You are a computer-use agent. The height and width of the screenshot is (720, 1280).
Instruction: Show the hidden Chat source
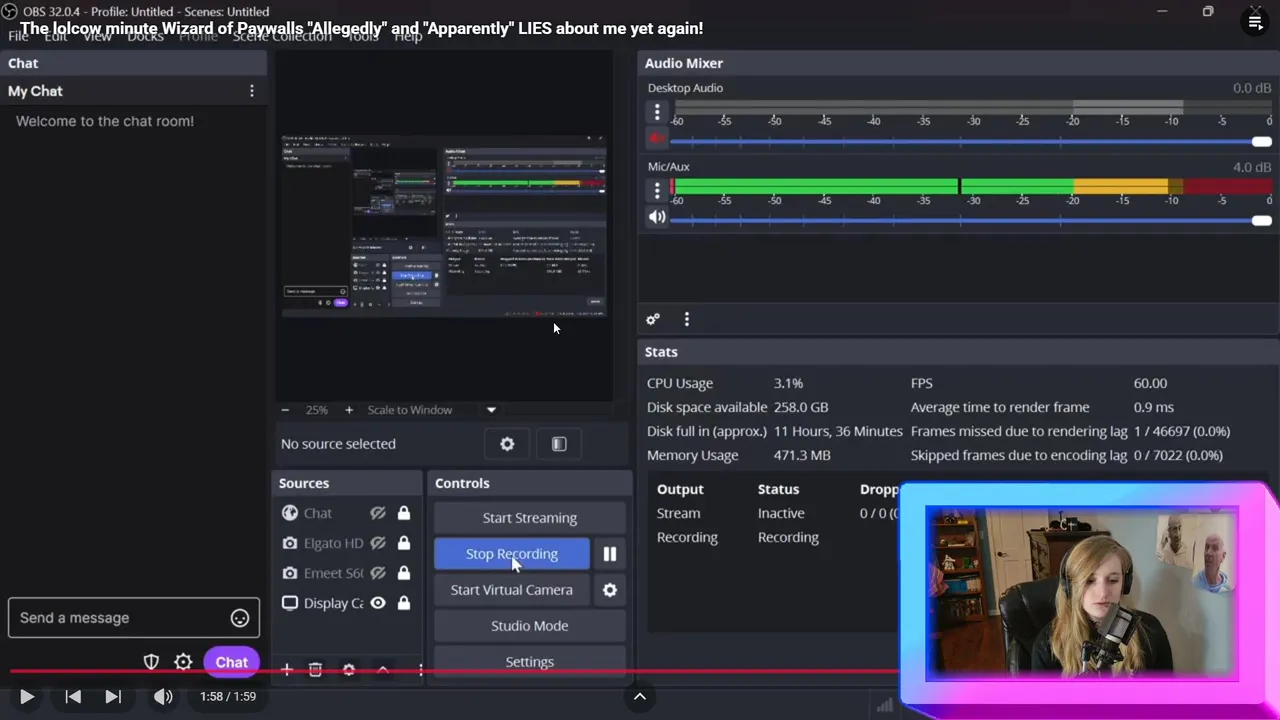(378, 513)
